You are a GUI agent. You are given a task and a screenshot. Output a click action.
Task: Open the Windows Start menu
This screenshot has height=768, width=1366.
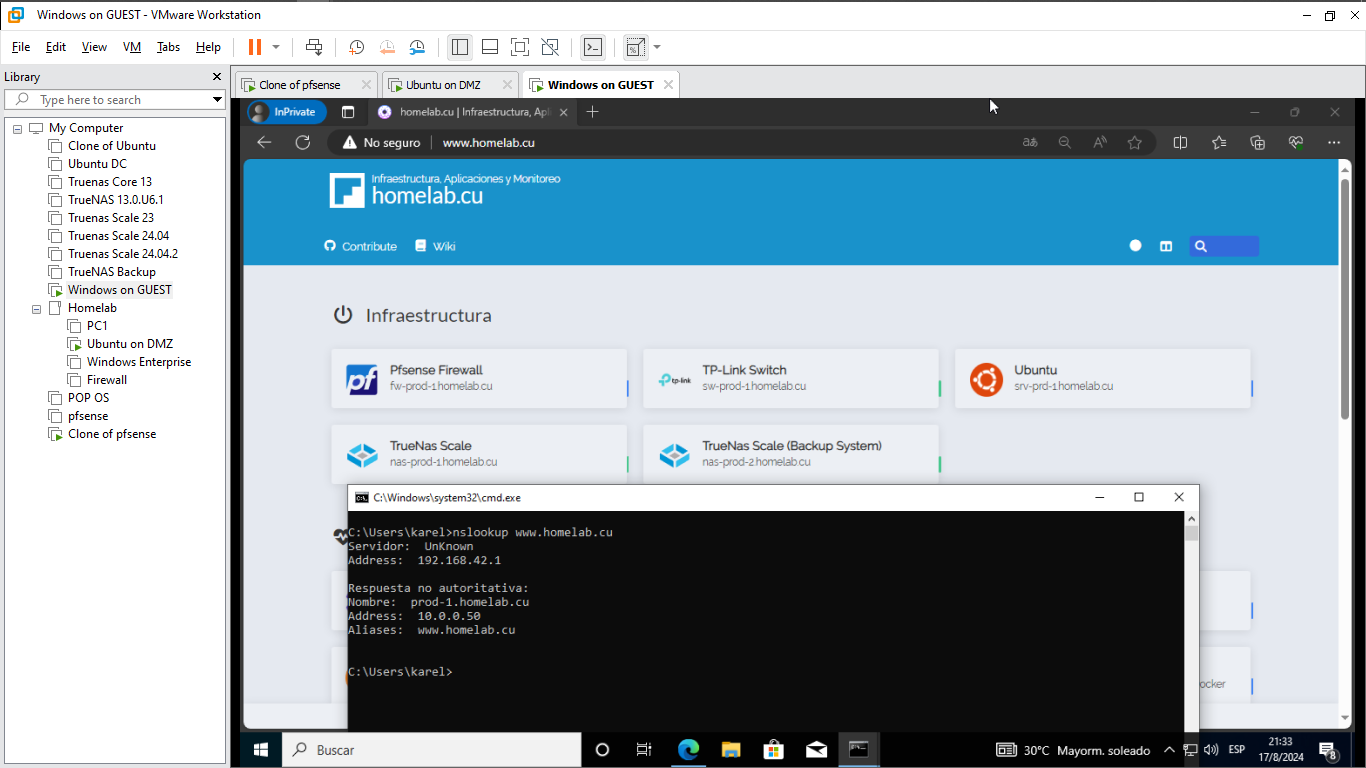(261, 750)
